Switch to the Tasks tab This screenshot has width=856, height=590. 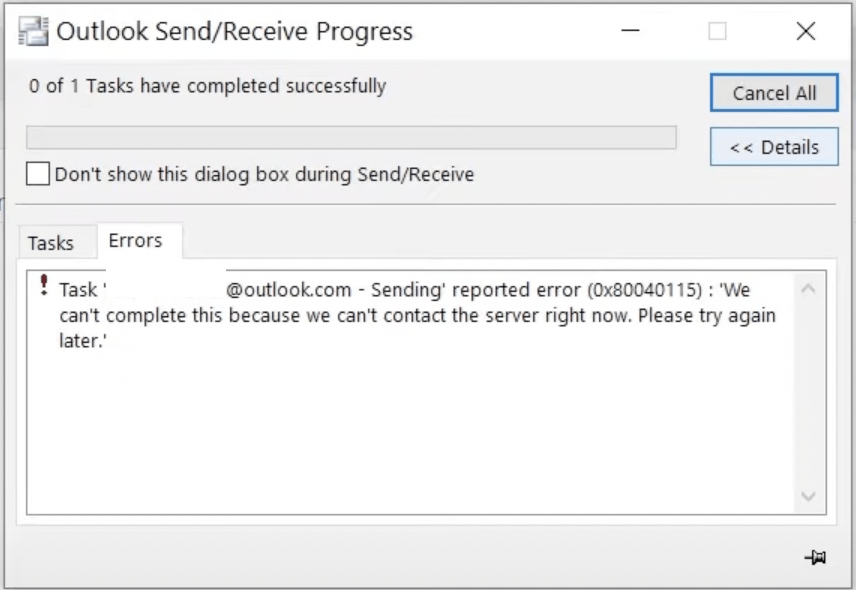click(x=51, y=243)
